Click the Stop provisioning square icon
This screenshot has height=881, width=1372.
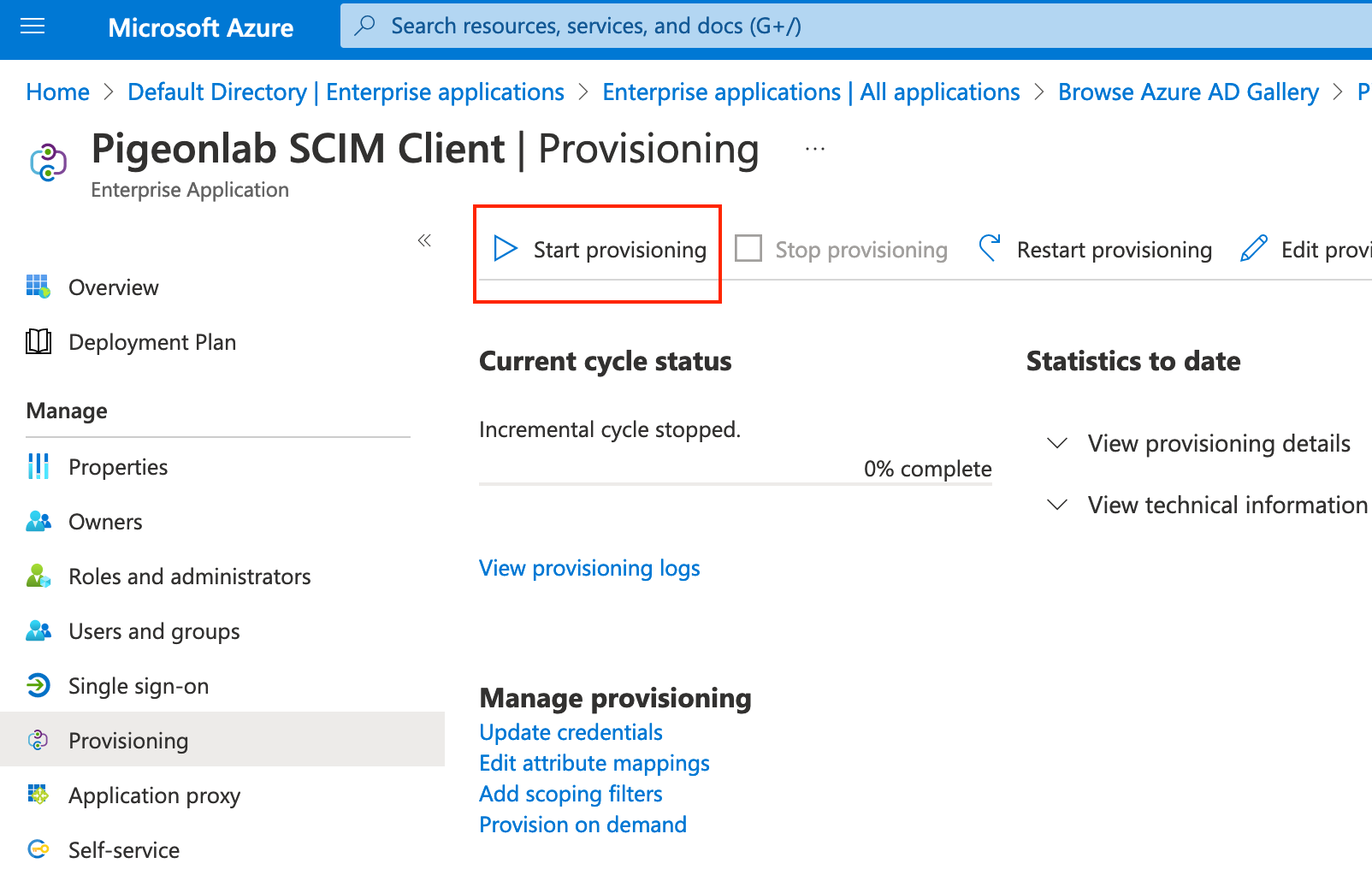tap(748, 249)
